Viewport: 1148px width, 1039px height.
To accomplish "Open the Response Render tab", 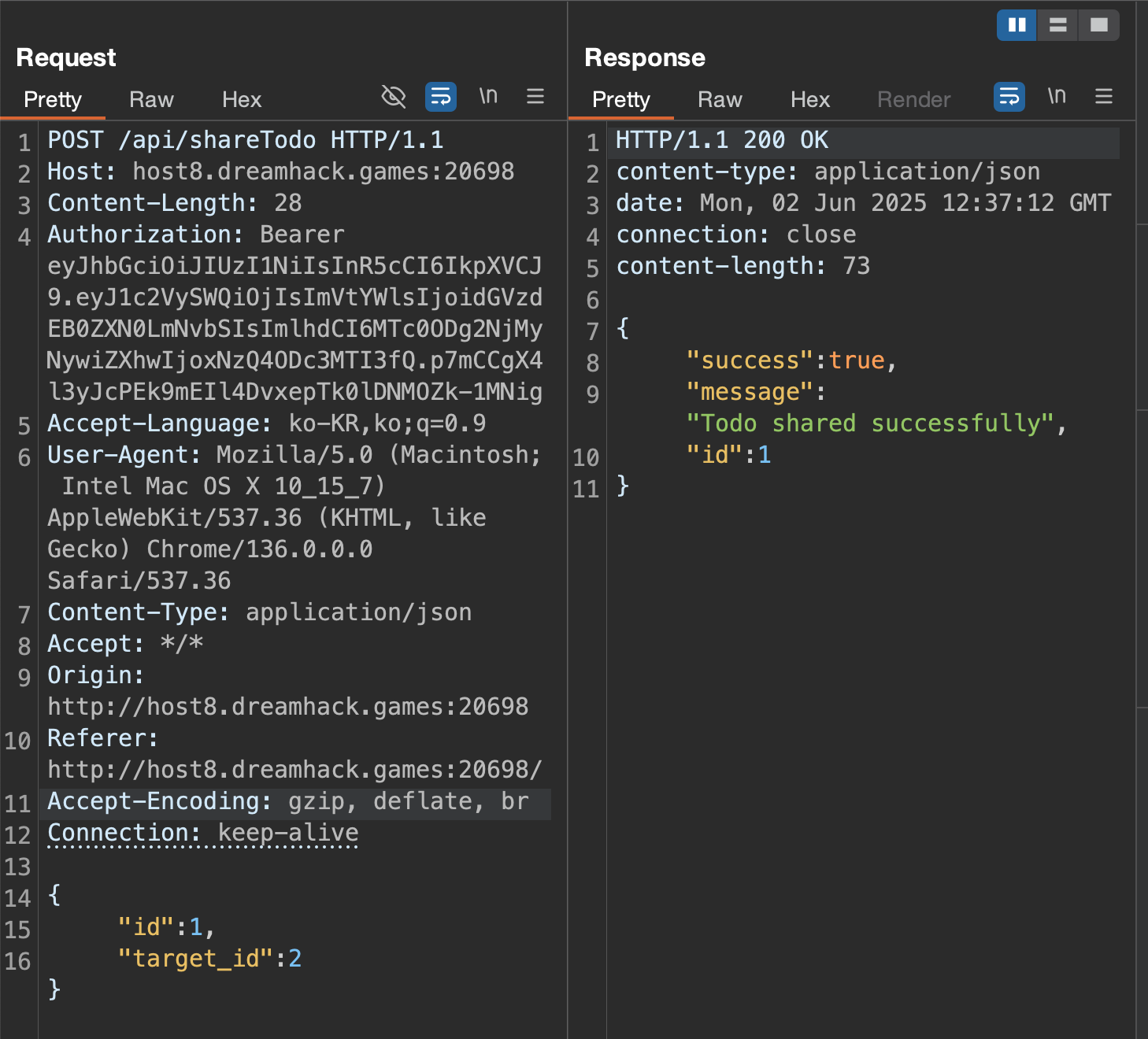I will click(x=914, y=100).
